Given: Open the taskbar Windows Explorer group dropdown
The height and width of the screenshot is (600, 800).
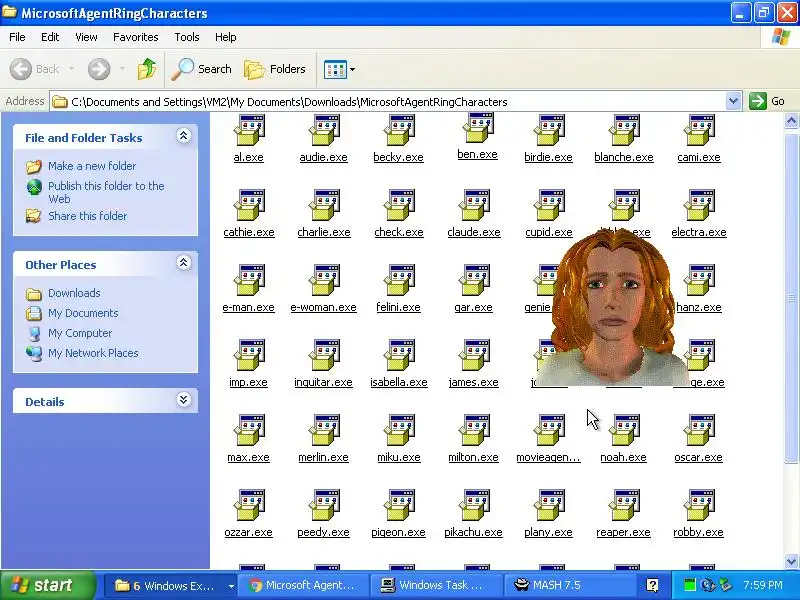Looking at the screenshot, I should 231,586.
